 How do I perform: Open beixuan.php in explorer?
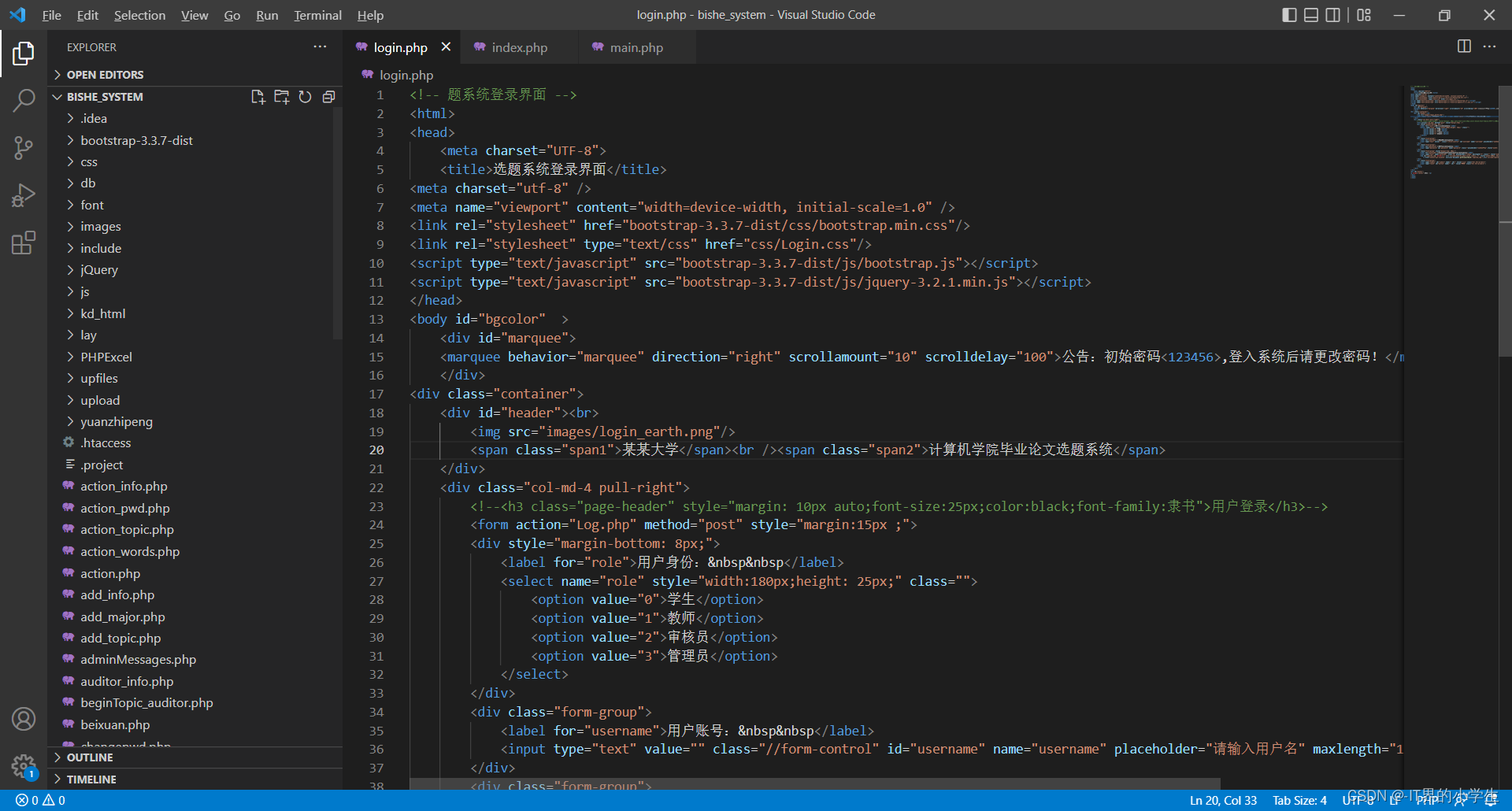195,725
